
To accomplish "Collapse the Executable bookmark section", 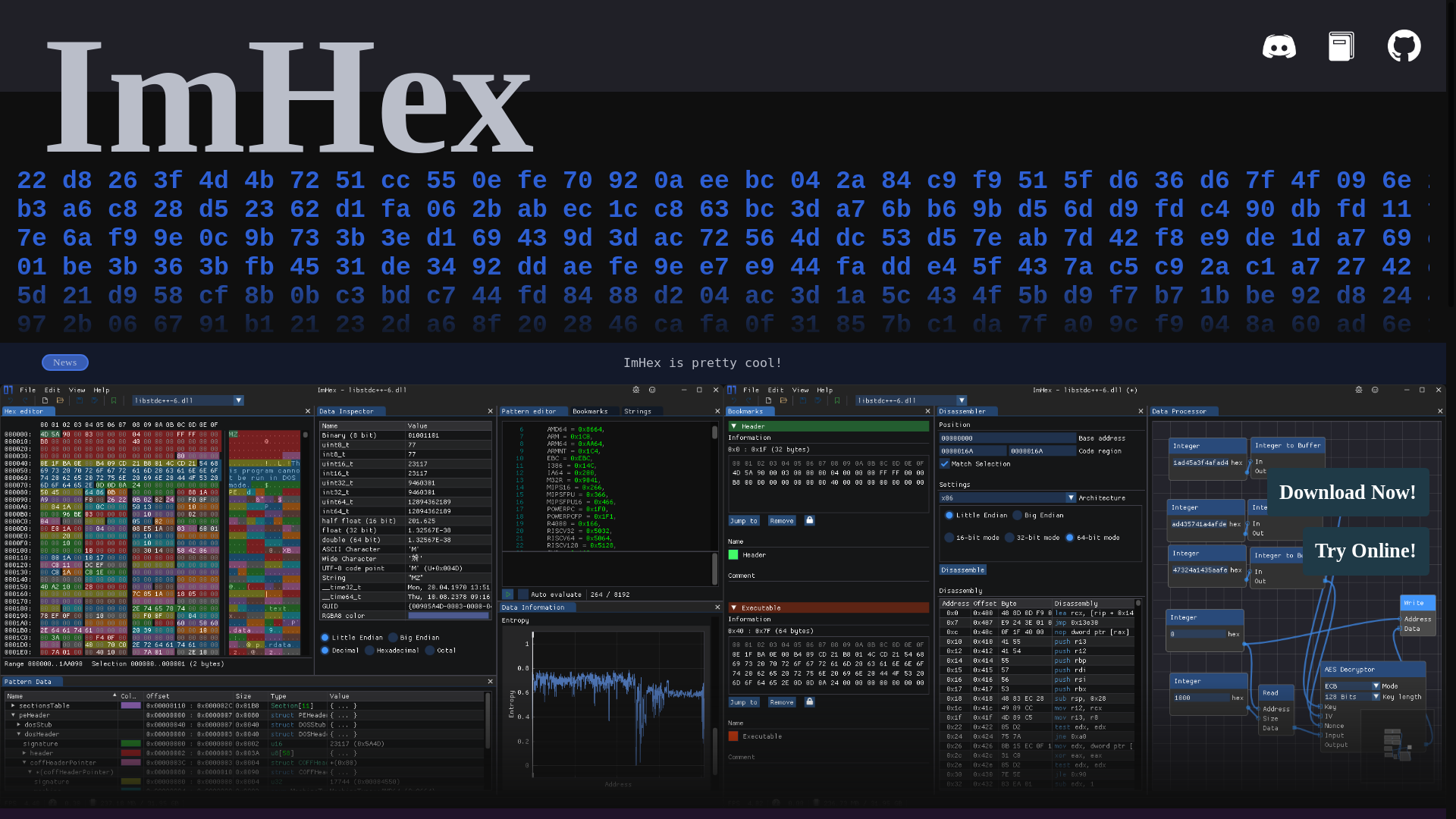I will (734, 607).
